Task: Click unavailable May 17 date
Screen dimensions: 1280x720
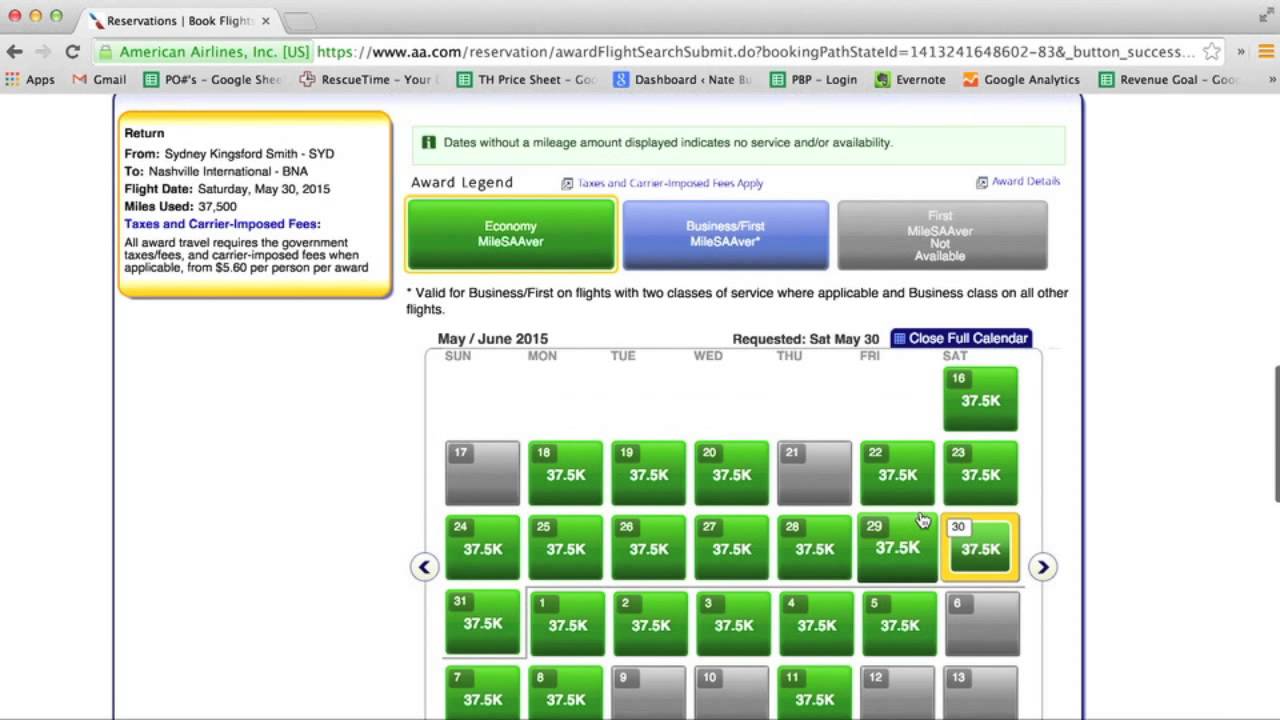Action: point(482,473)
